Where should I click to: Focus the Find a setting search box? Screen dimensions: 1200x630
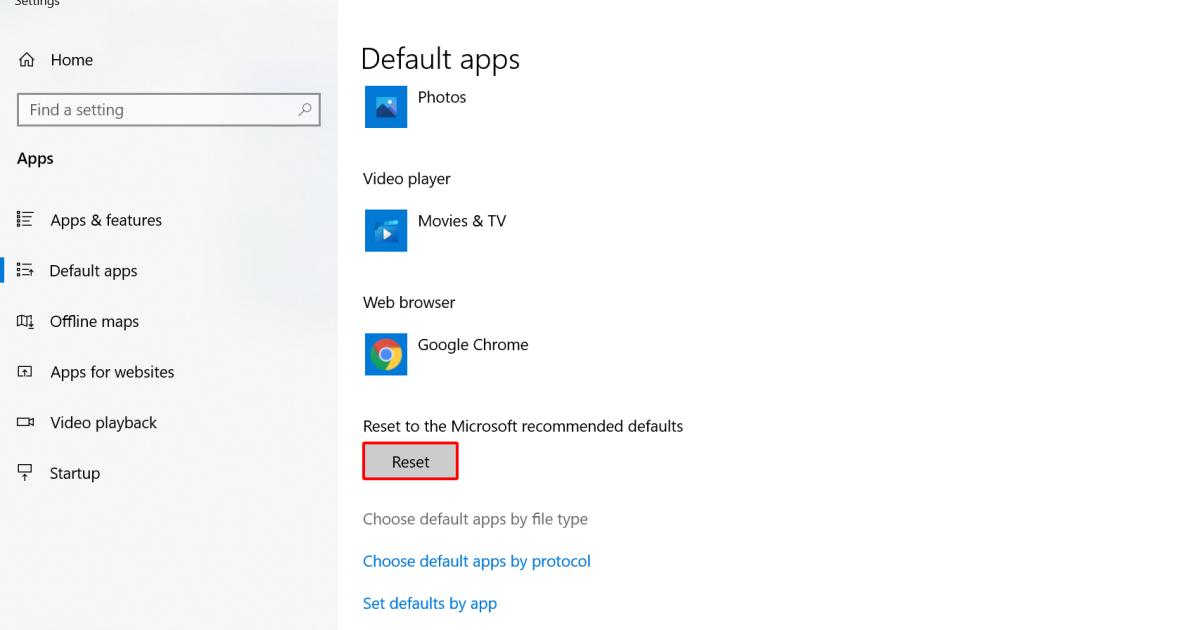[x=160, y=110]
